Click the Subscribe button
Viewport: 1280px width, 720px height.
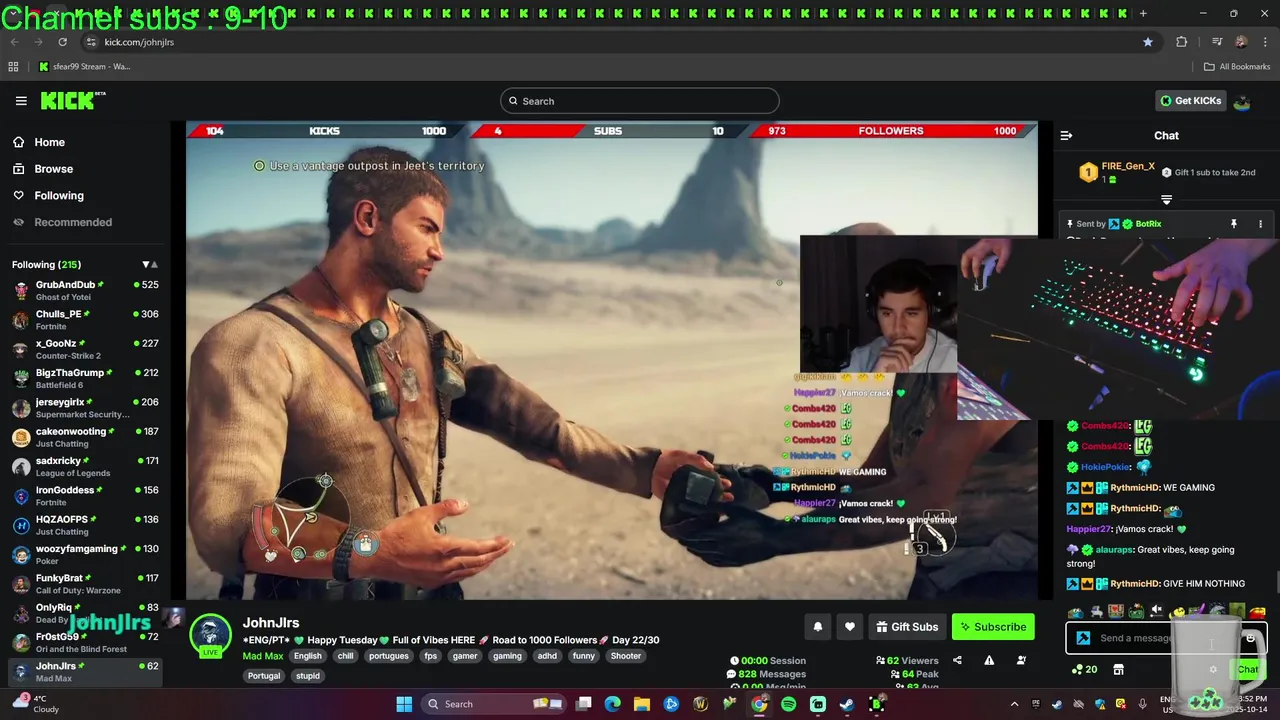pos(993,627)
